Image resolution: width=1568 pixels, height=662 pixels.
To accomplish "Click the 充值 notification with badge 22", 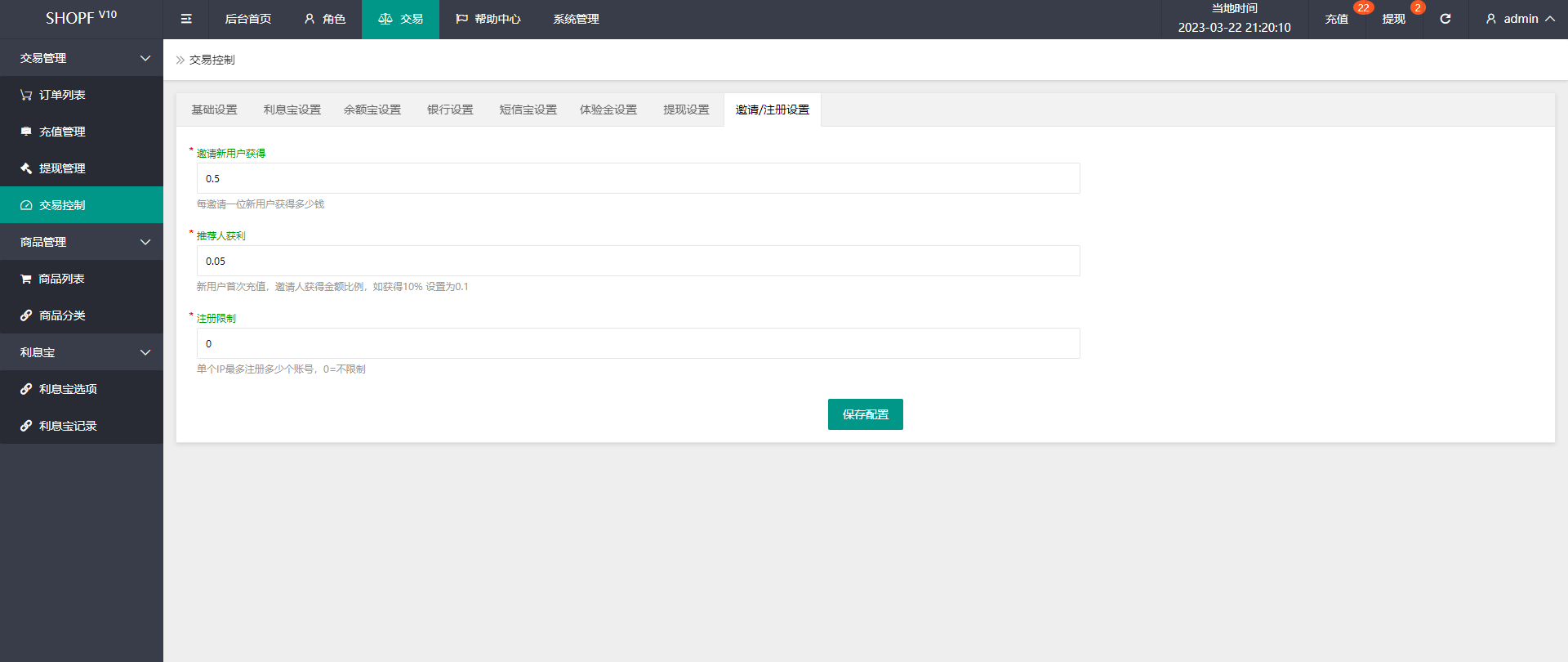I will [1336, 19].
